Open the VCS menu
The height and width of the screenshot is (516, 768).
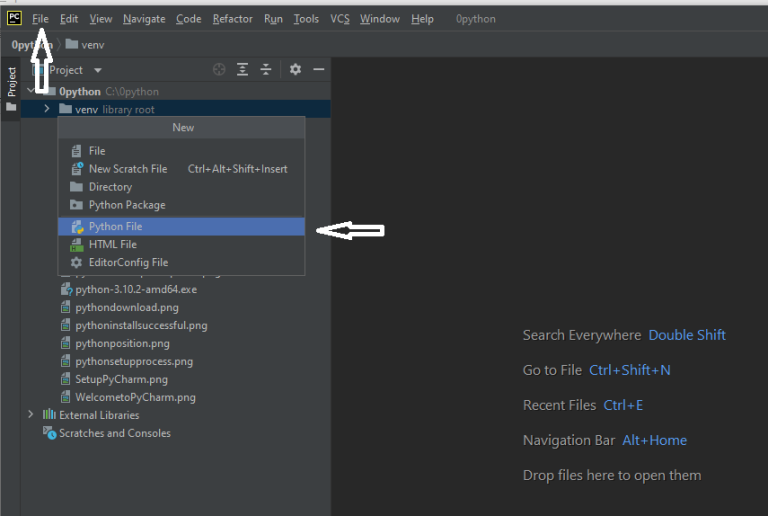point(340,19)
